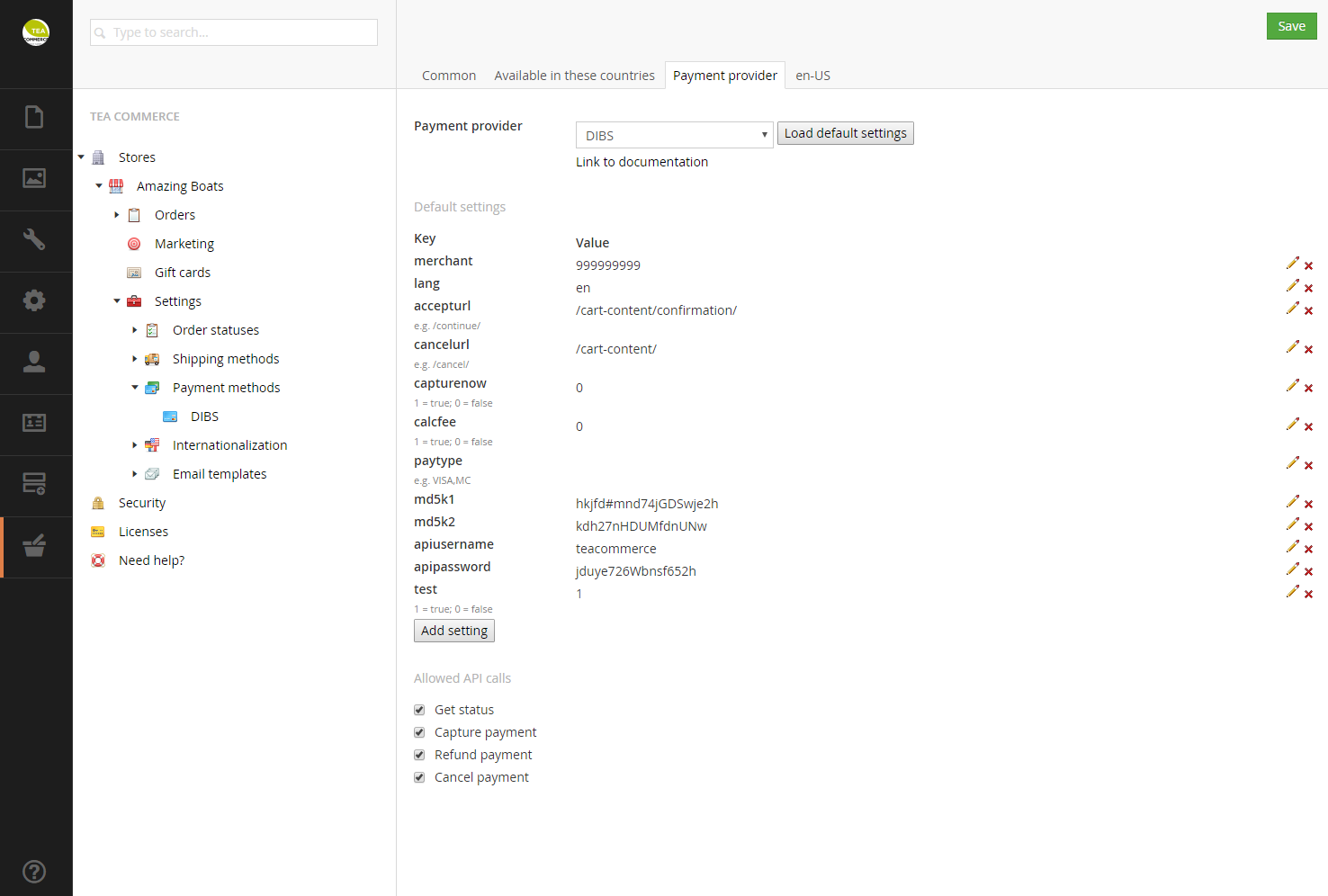Delete the cancelurl setting
The width and height of the screenshot is (1328, 896).
(1309, 350)
